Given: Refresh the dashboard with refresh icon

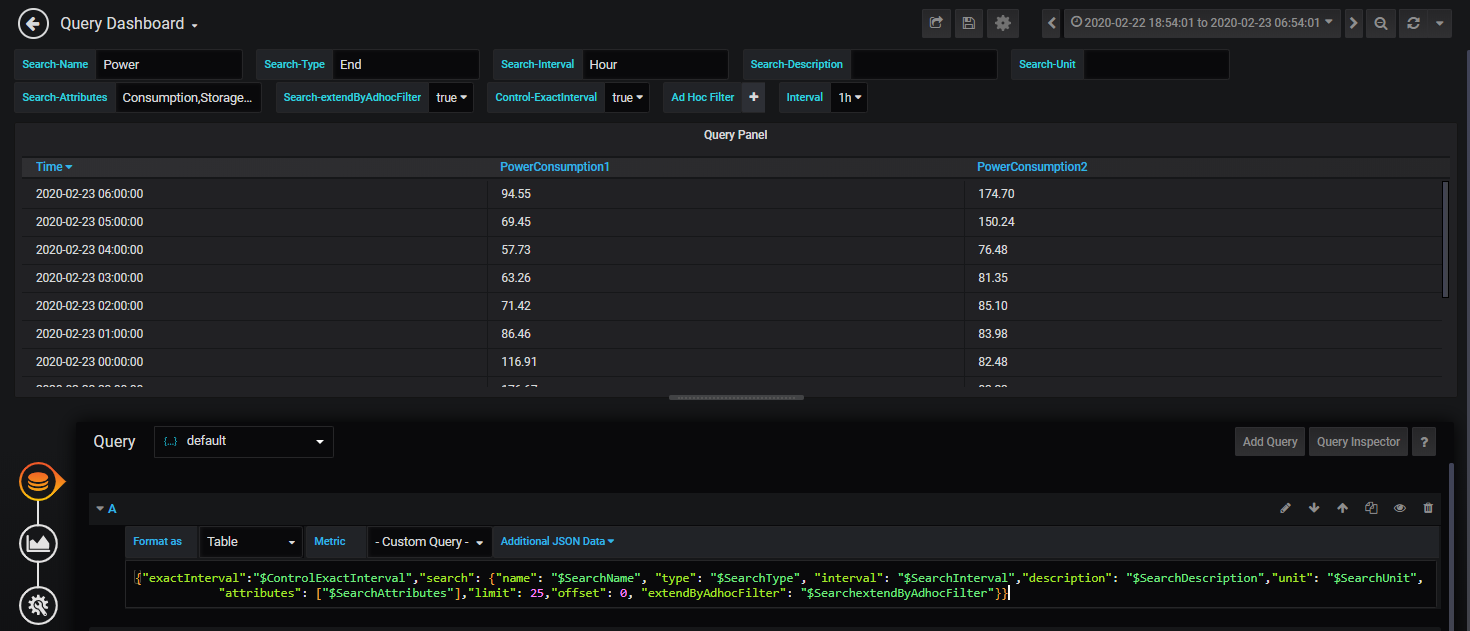Looking at the screenshot, I should pyautogui.click(x=1413, y=23).
